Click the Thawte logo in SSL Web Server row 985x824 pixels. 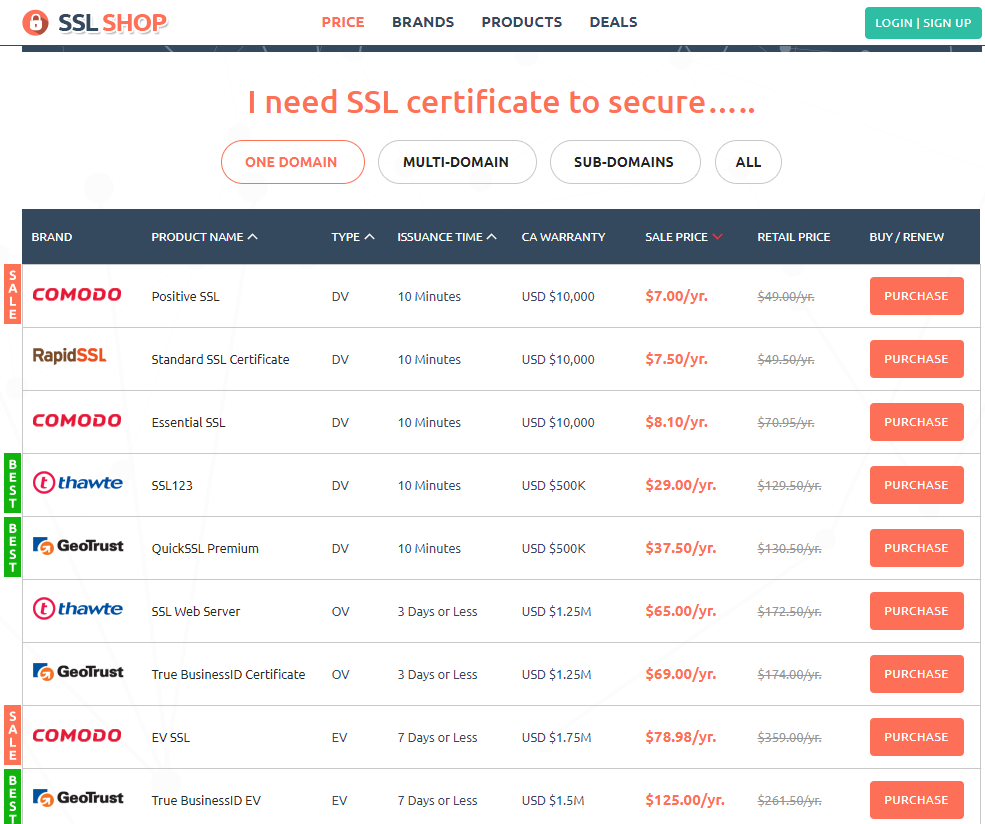(x=77, y=609)
